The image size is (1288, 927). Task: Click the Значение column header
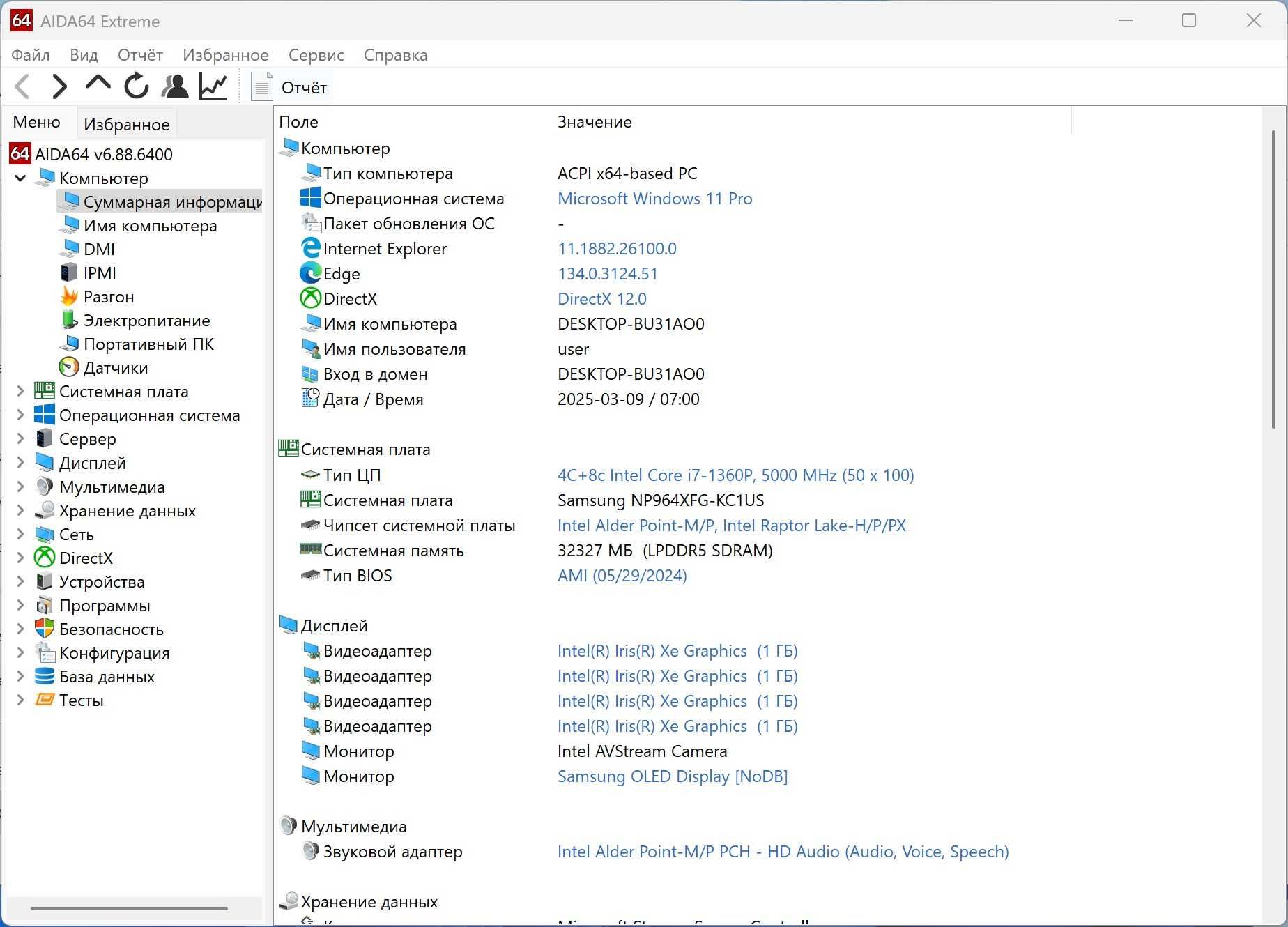(812, 121)
